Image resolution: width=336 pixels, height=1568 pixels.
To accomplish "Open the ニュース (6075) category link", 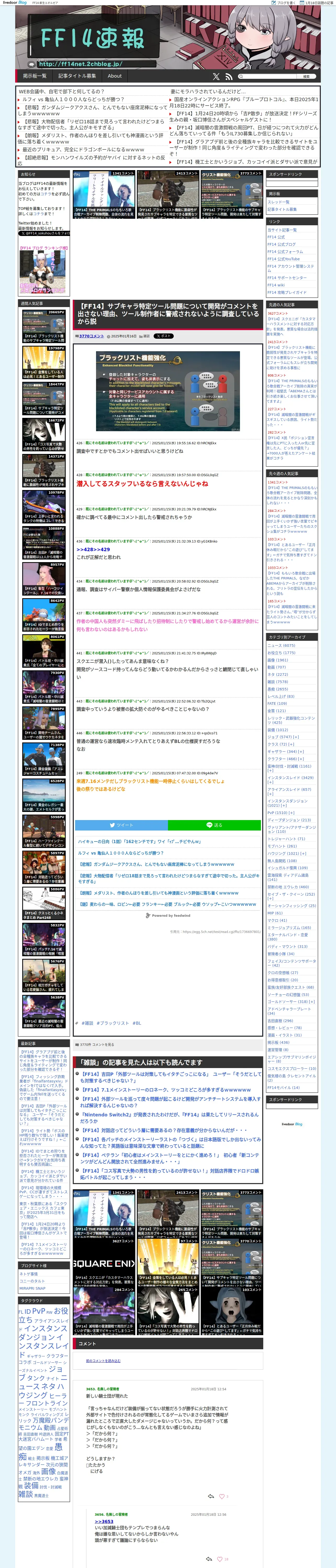I will pyautogui.click(x=281, y=645).
